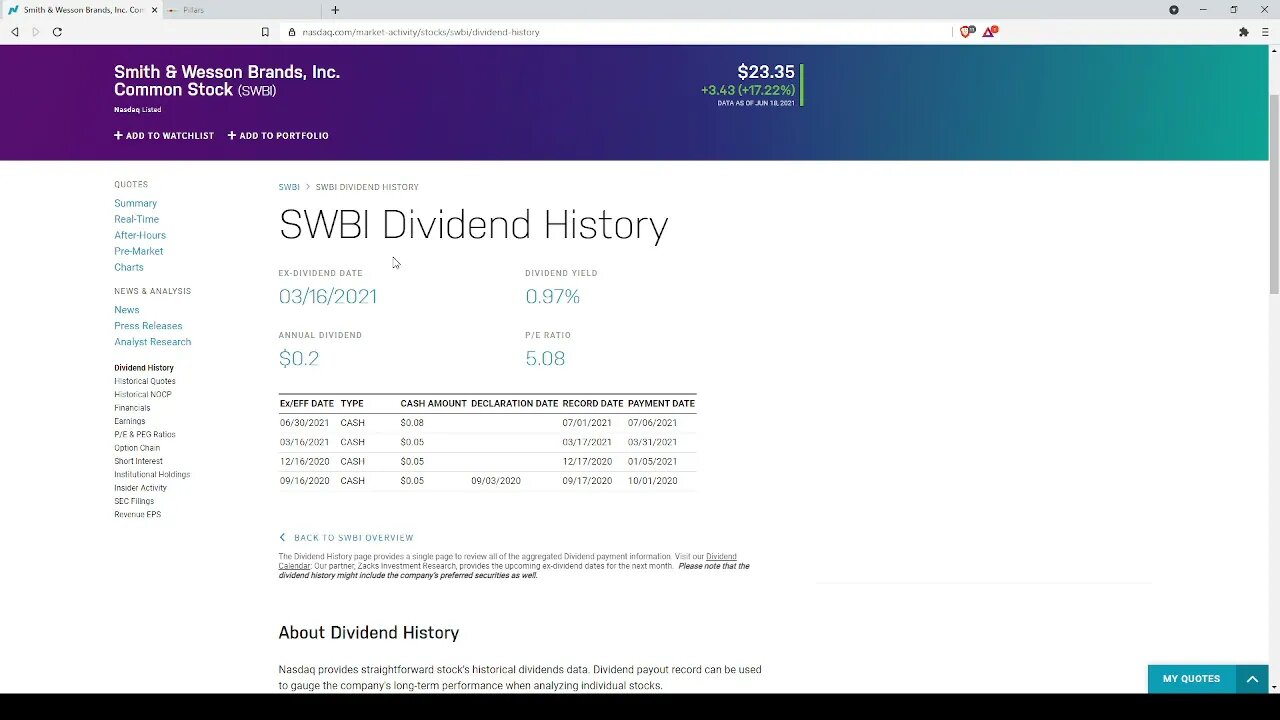Select Historical Quotes in sidebar

145,381
